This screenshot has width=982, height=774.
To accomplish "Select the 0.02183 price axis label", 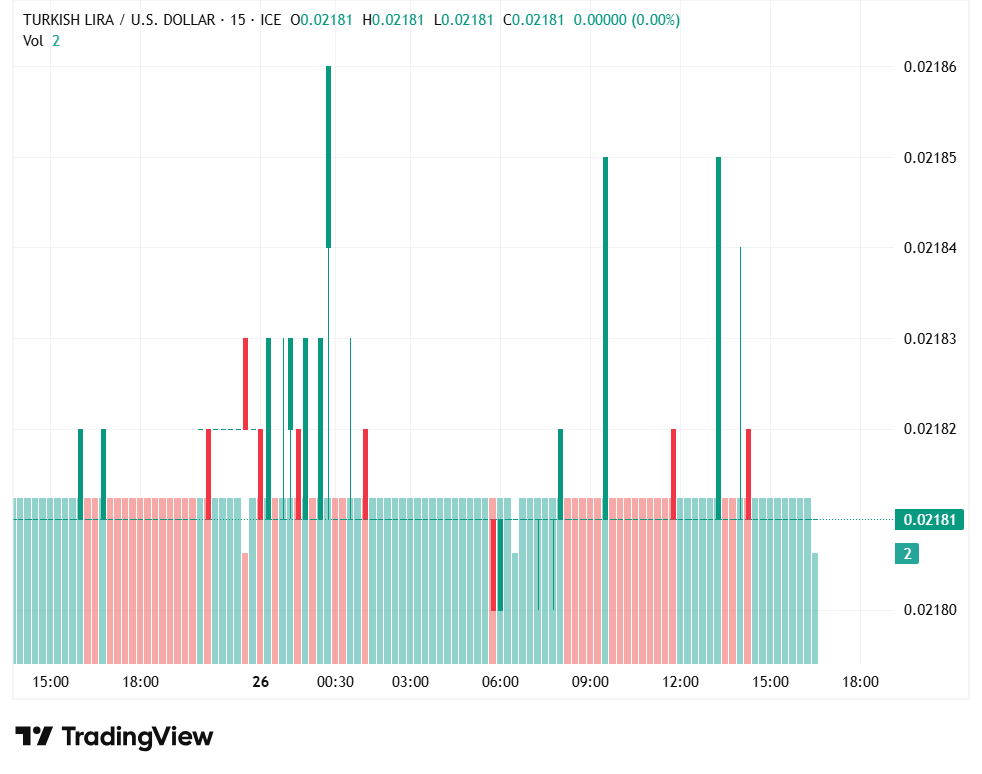I will 930,339.
